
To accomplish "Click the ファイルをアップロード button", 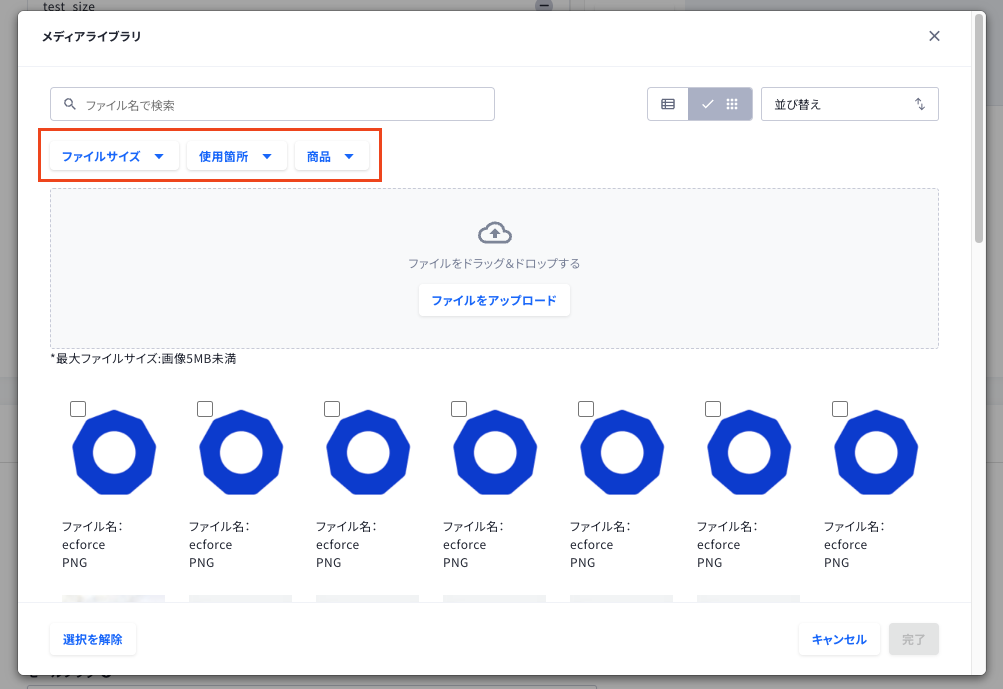I will tap(494, 300).
